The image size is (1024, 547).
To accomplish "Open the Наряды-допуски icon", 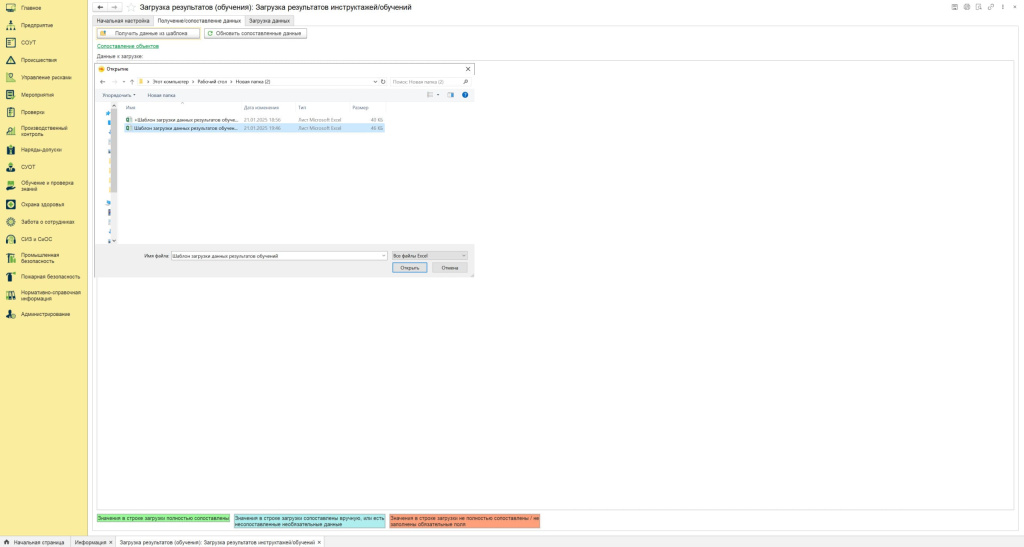I will [x=10, y=149].
